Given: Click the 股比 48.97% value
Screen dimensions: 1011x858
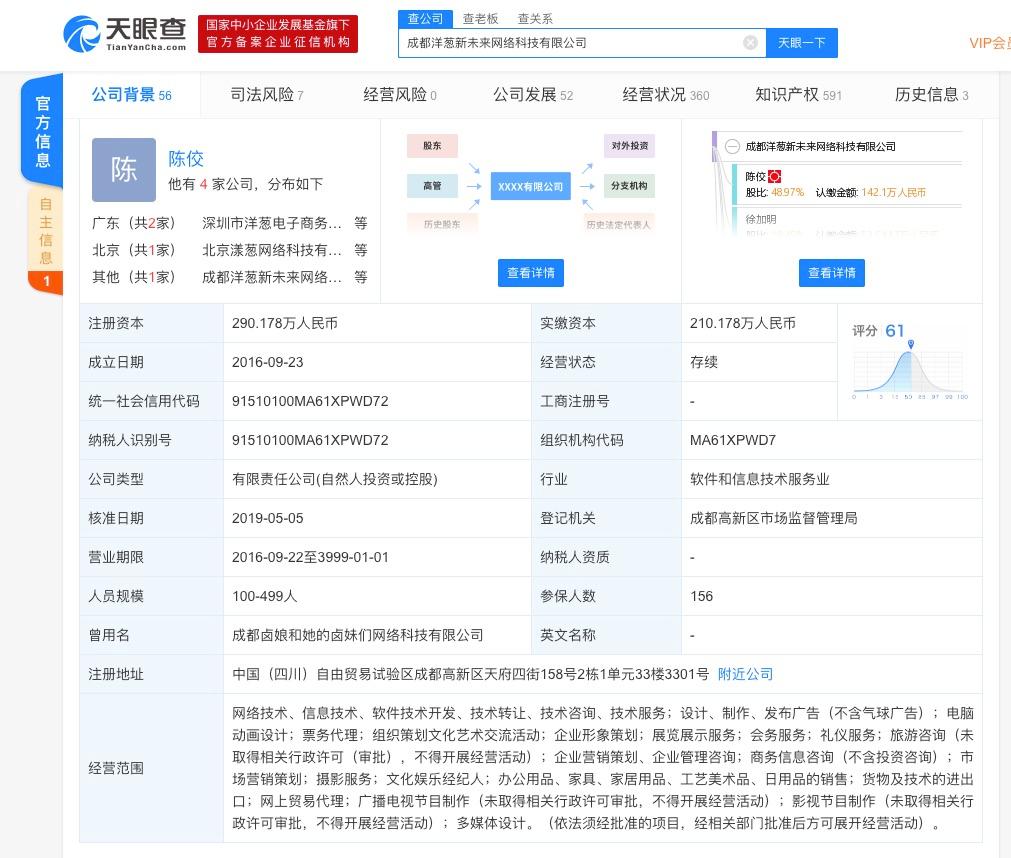Looking at the screenshot, I should pos(787,192).
